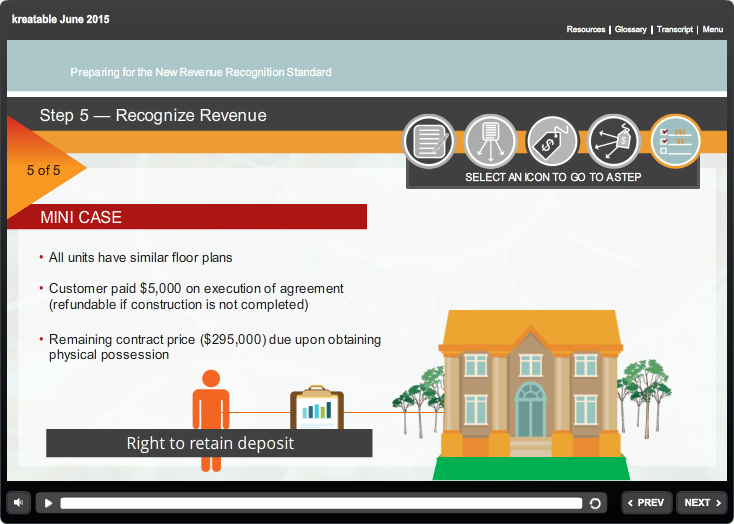
Task: Open the Resources menu
Action: tap(585, 30)
